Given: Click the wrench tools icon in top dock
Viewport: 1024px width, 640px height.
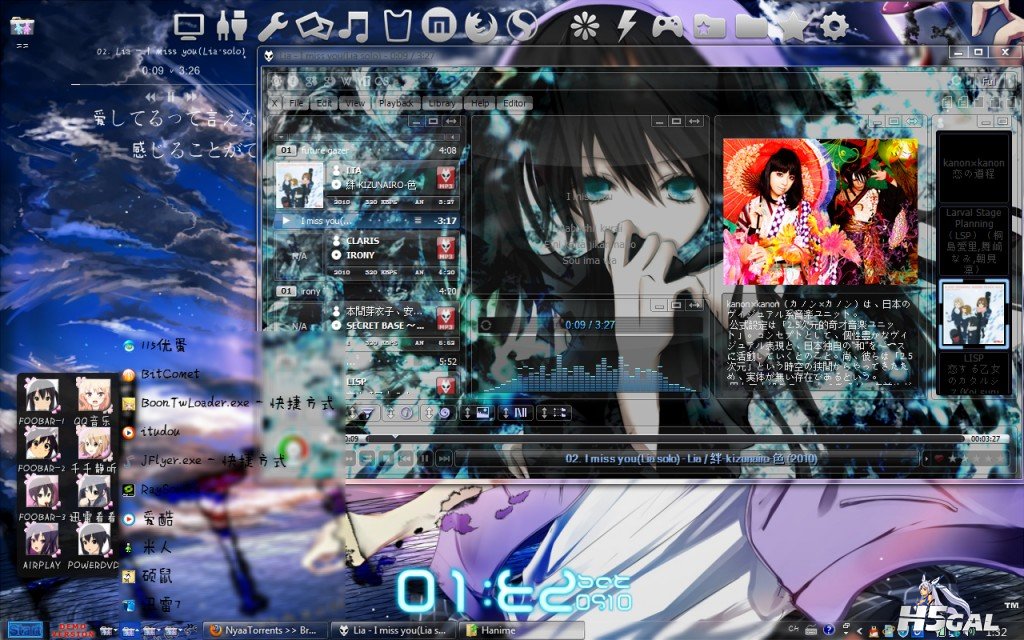Looking at the screenshot, I should 273,25.
